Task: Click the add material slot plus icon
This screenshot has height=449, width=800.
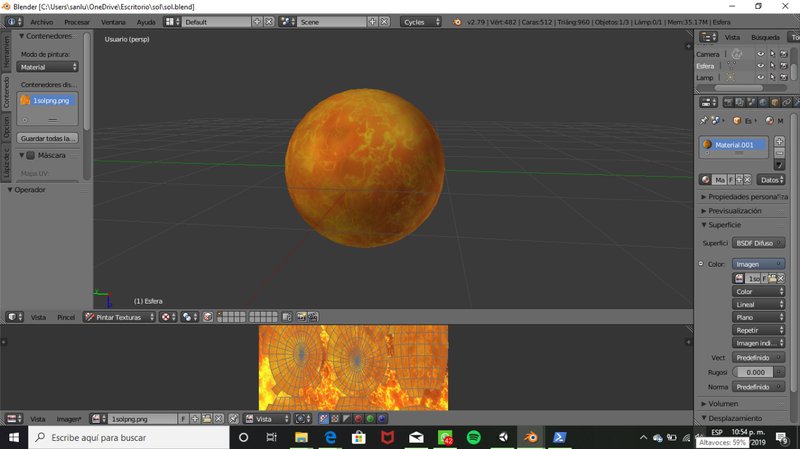Action: (x=779, y=141)
